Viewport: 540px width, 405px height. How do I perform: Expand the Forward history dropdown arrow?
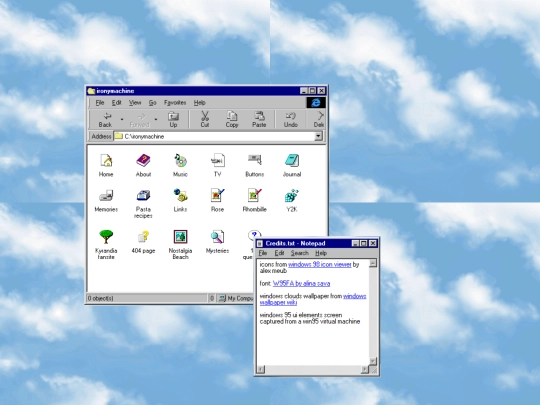(x=156, y=120)
